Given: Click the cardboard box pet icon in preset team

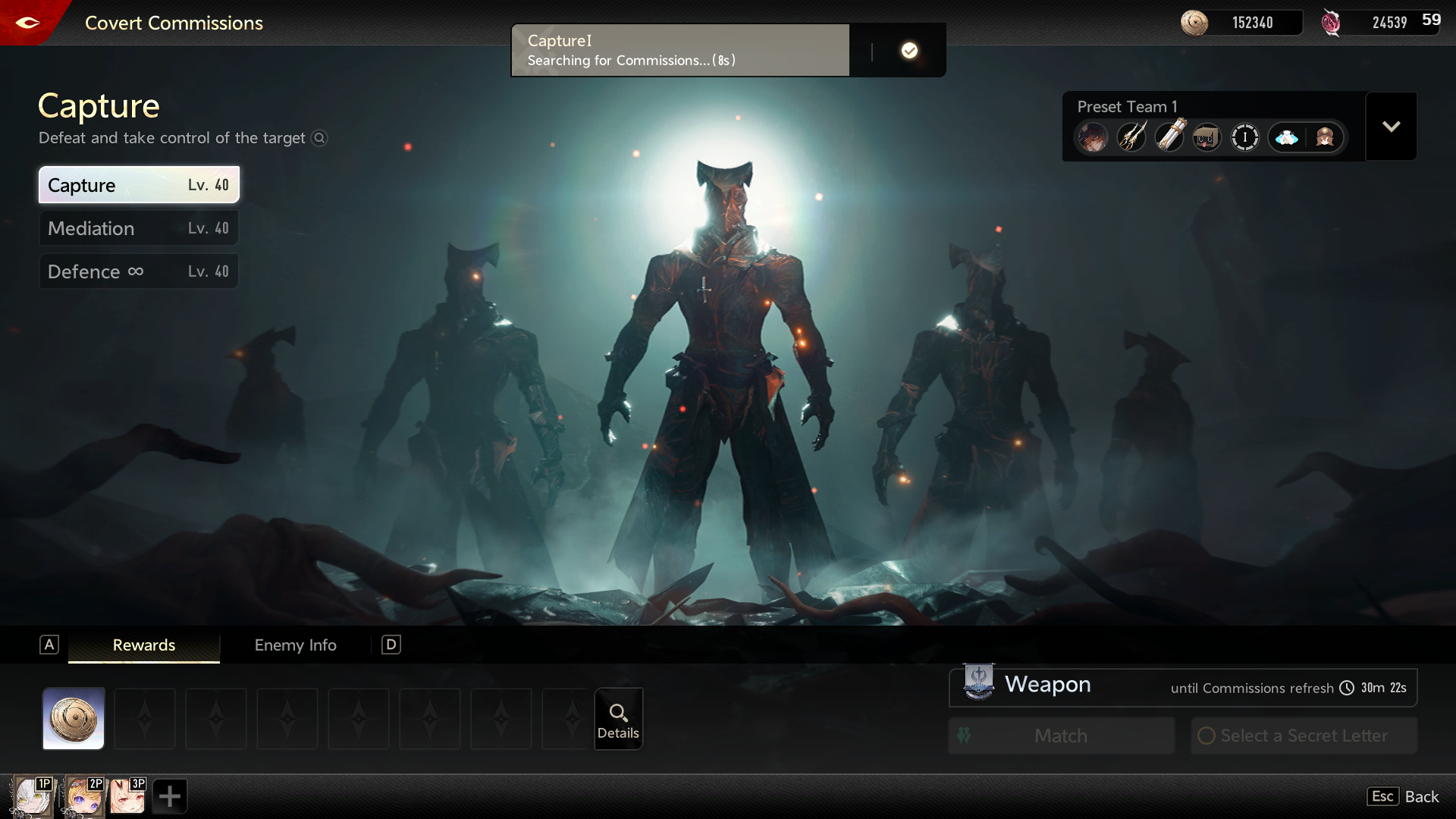Looking at the screenshot, I should 1207,137.
